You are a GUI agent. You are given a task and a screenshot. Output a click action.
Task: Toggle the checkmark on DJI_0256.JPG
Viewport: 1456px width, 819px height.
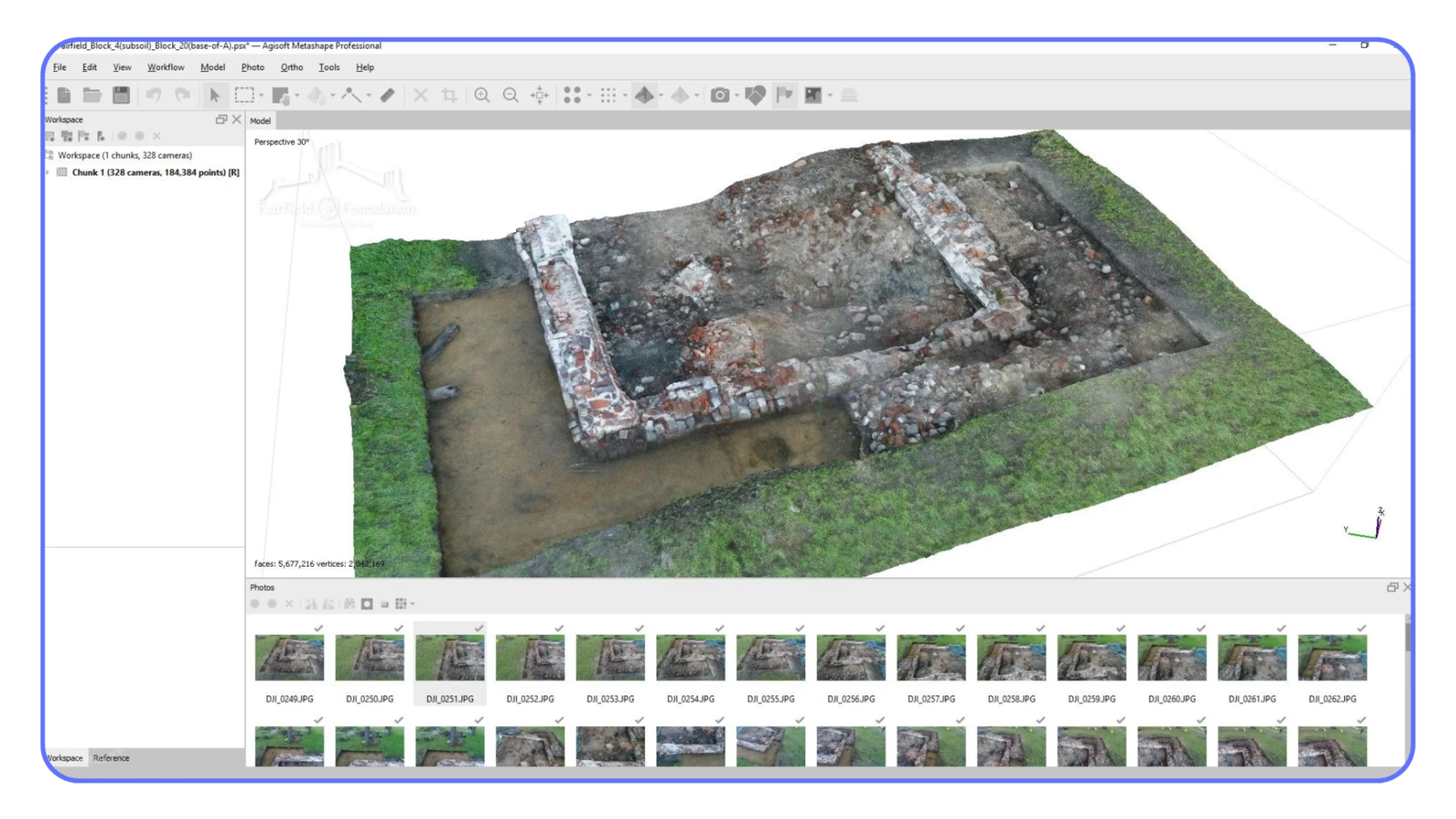[880, 628]
